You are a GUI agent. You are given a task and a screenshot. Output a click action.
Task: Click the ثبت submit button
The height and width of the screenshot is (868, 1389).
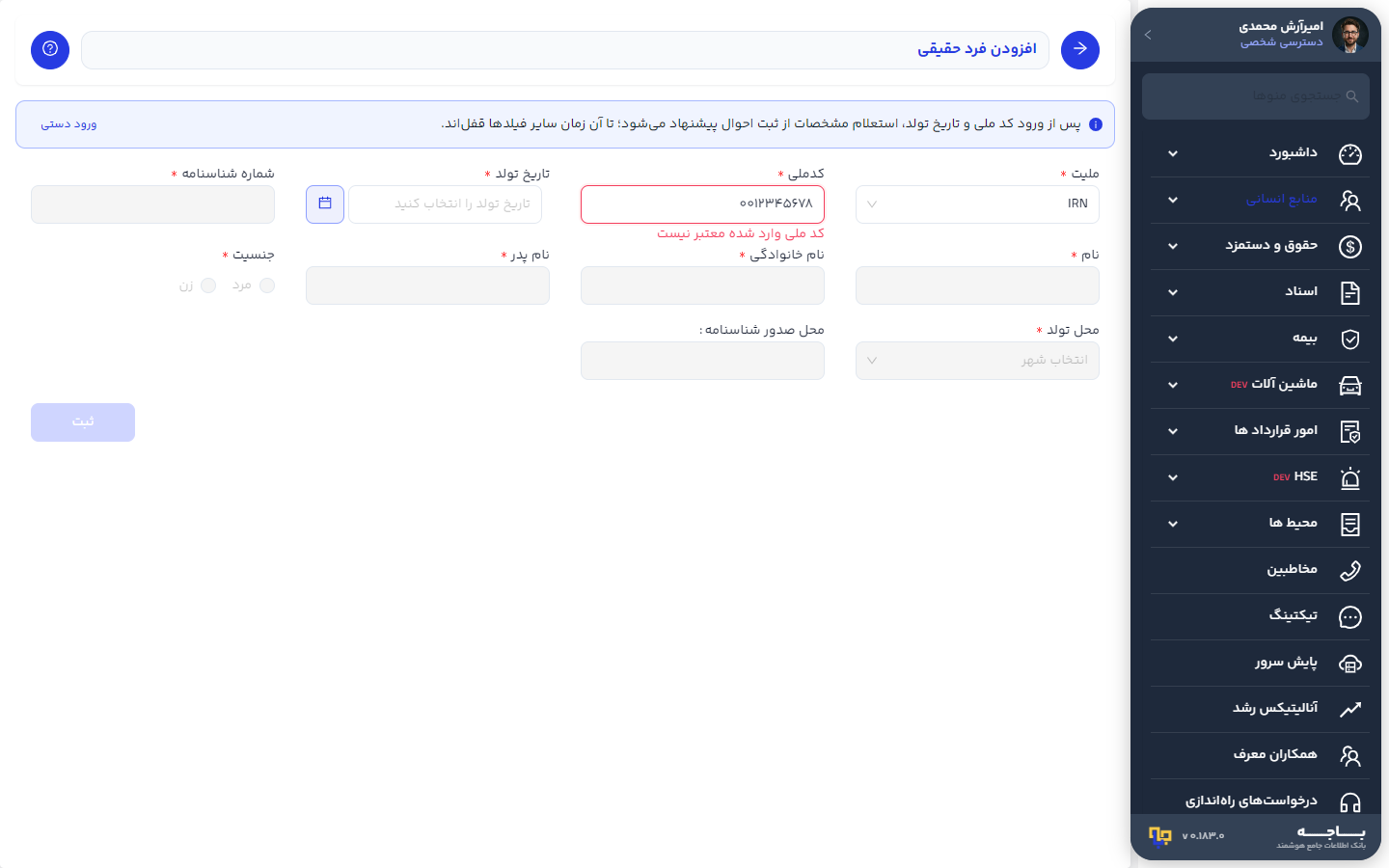tap(83, 422)
